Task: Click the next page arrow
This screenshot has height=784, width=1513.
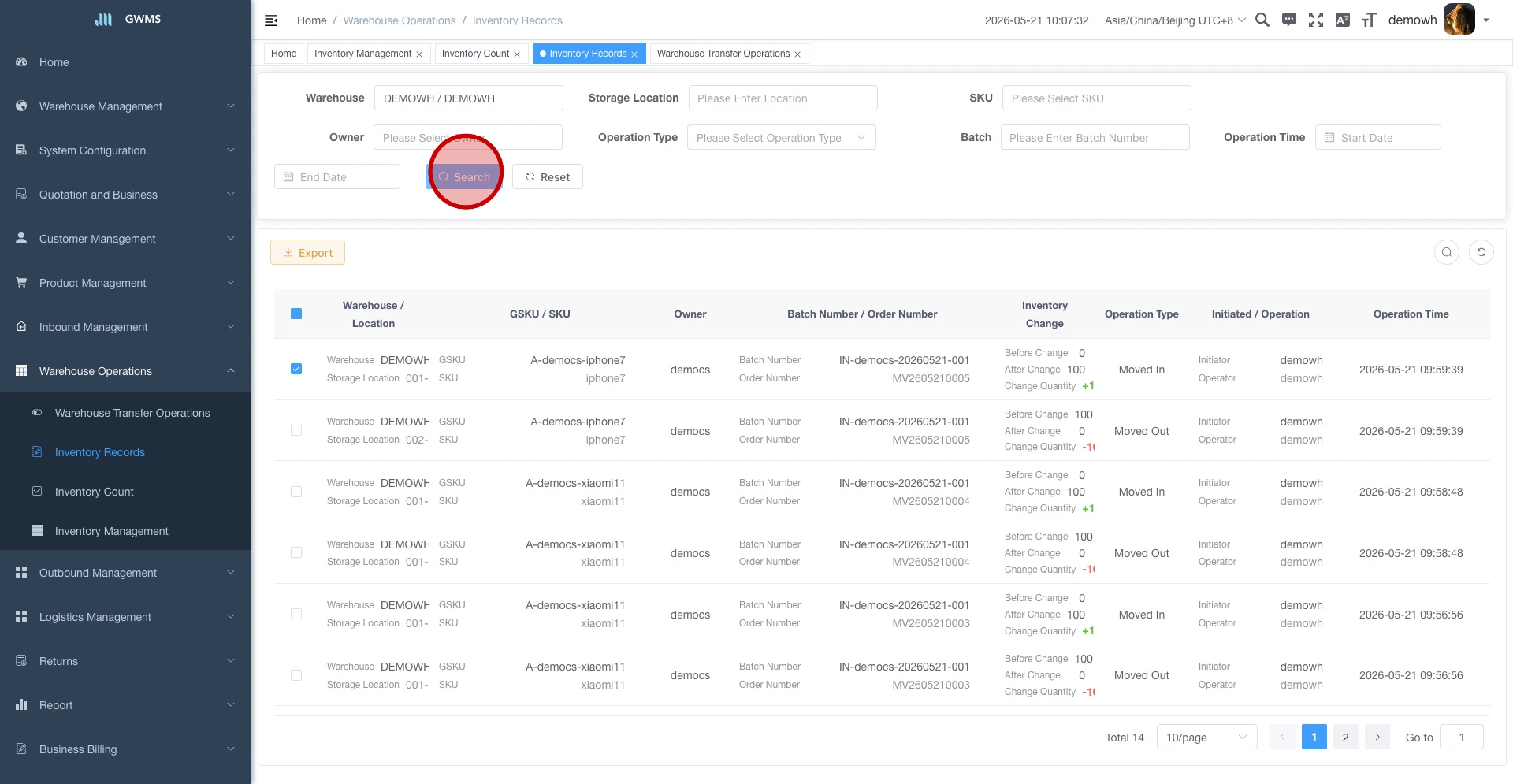Action: (1377, 738)
